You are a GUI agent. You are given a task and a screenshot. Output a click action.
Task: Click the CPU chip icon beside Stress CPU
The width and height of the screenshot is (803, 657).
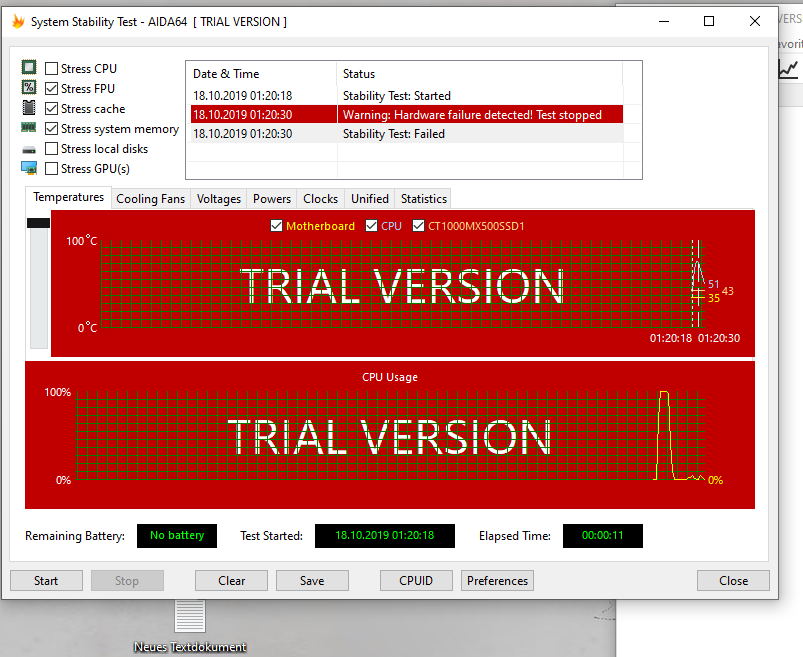[29, 67]
